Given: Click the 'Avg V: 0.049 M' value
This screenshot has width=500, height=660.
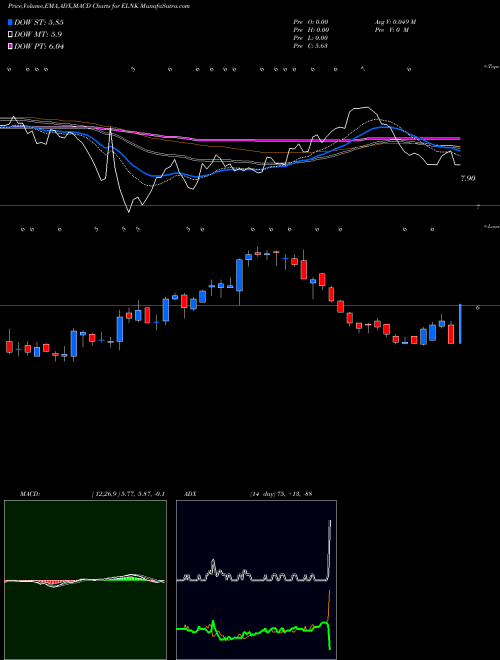Looking at the screenshot, I should point(395,22).
